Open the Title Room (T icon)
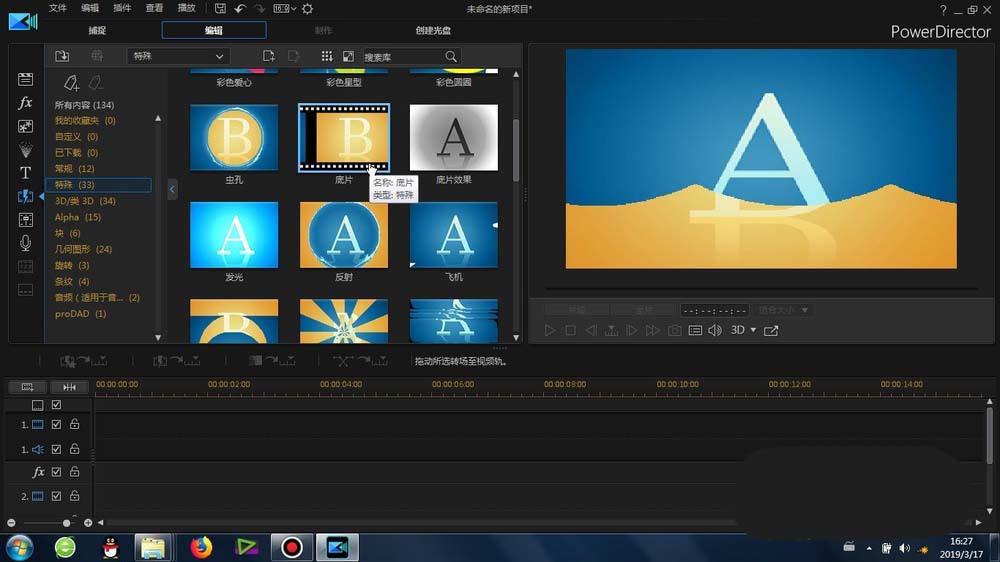 pos(26,172)
